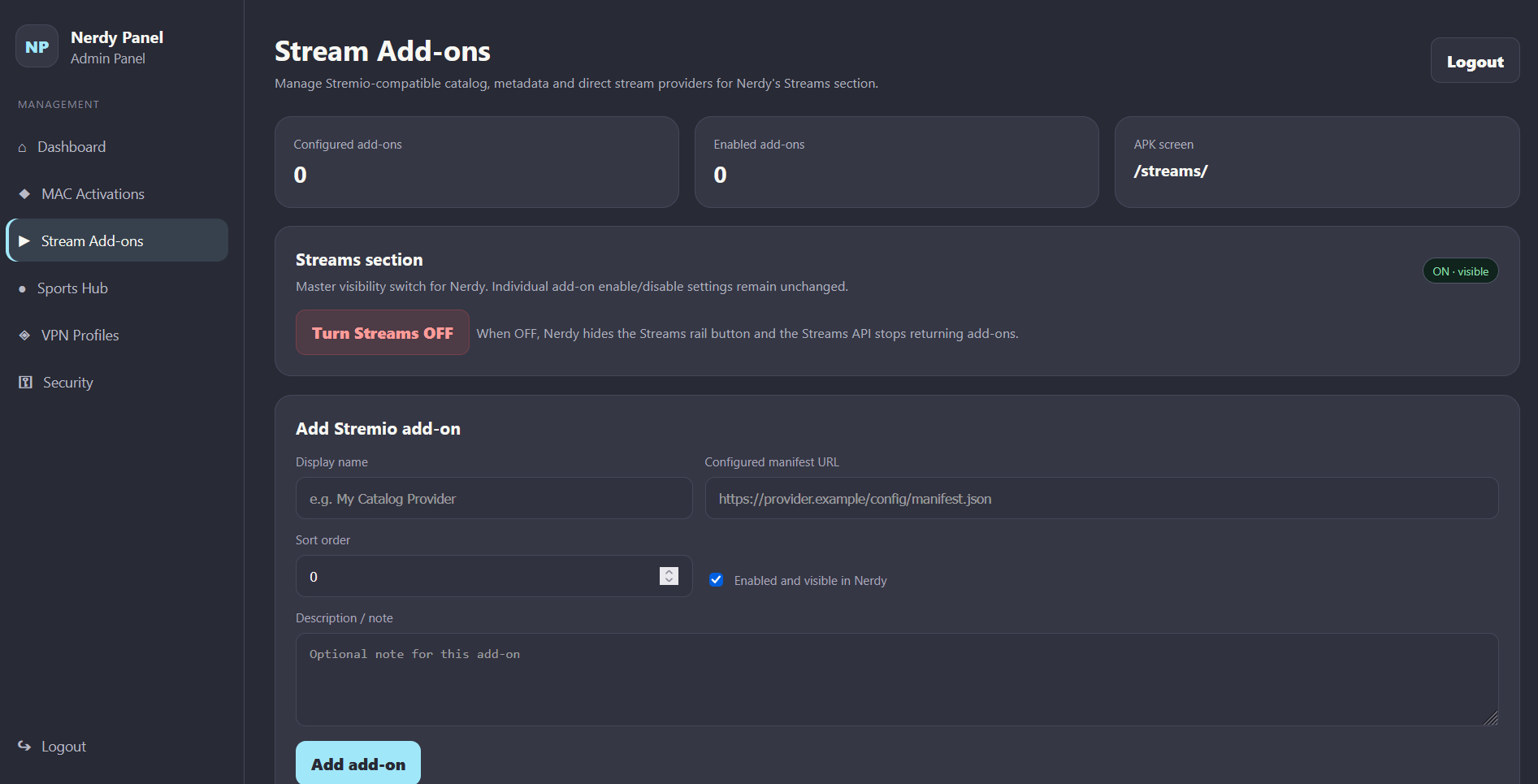Click the Dashboard home icon
Screen dimensions: 1538x784
click(22, 148)
